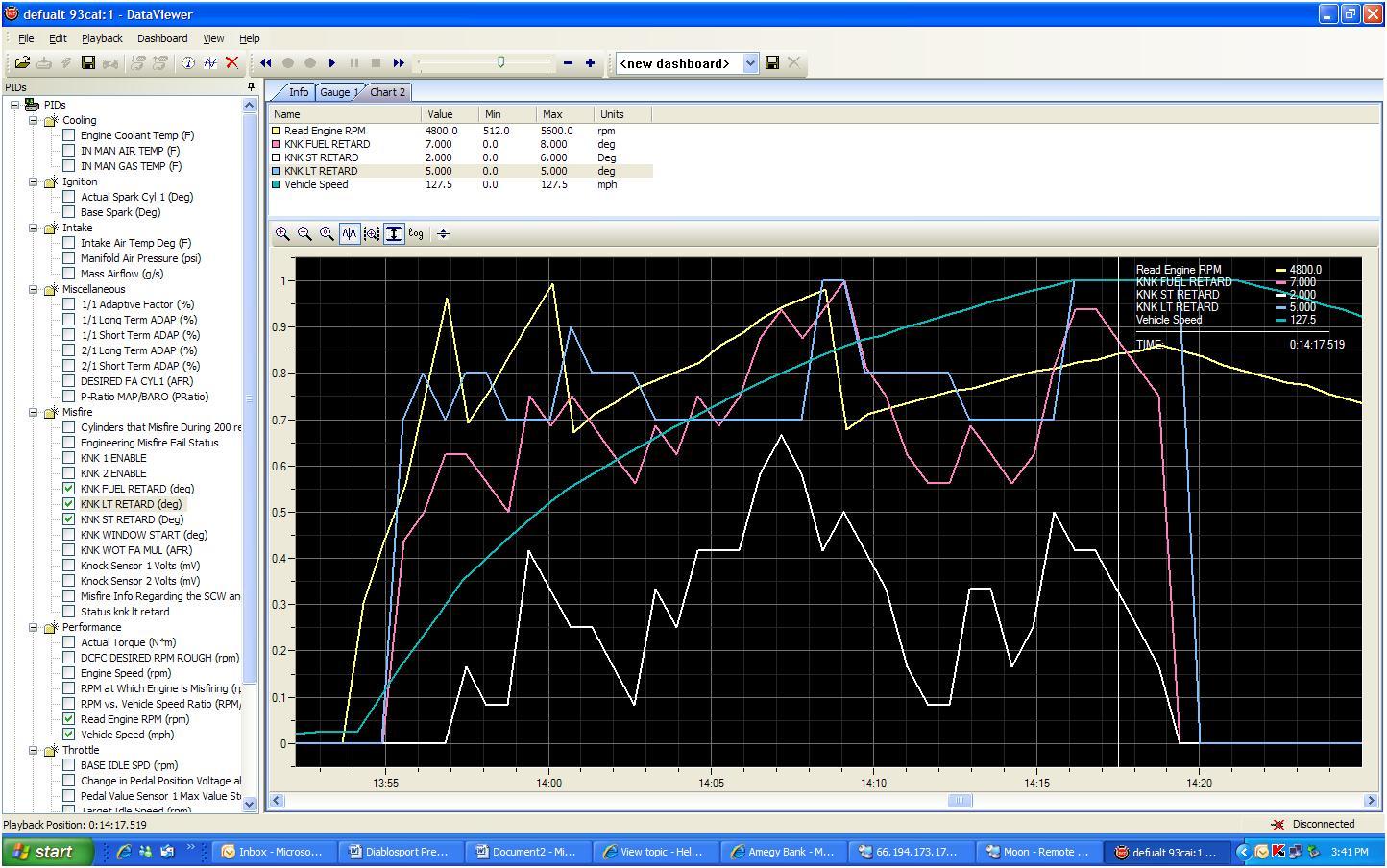Fast forward the playback

399,63
